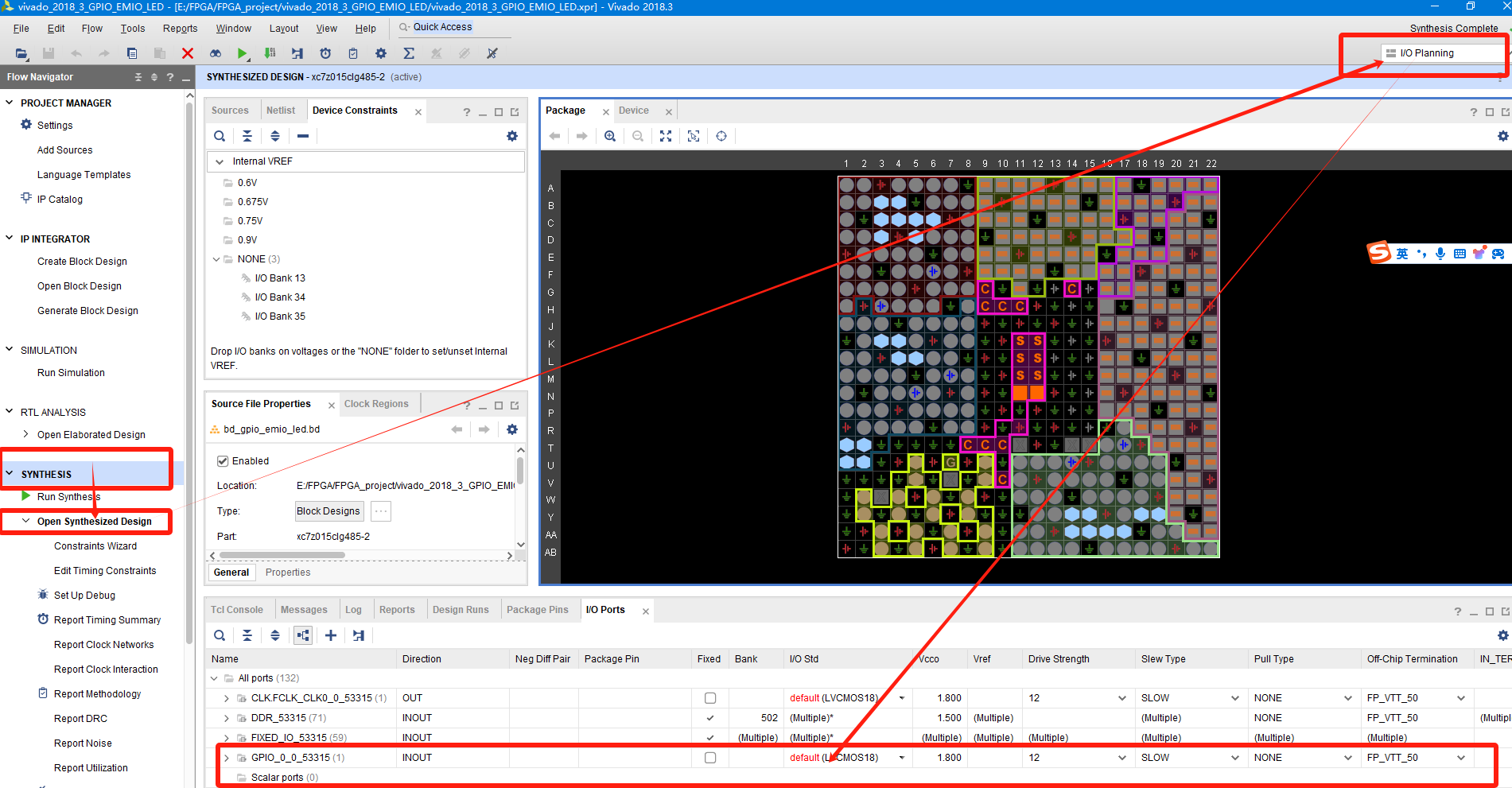
Task: Open settings gear in main toolbar
Action: point(381,53)
